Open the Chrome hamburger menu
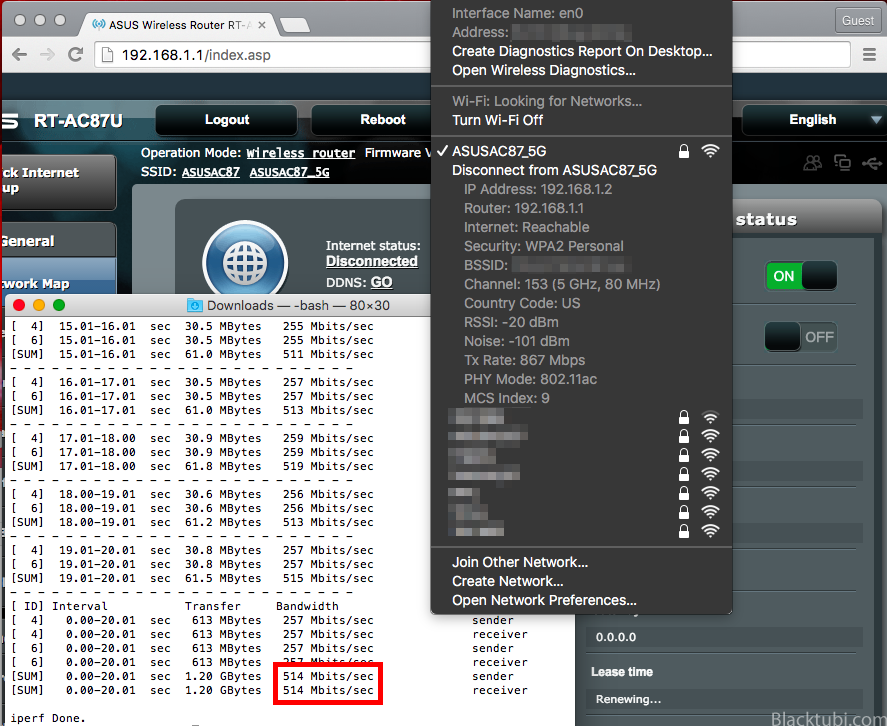This screenshot has width=887, height=726. 869,54
